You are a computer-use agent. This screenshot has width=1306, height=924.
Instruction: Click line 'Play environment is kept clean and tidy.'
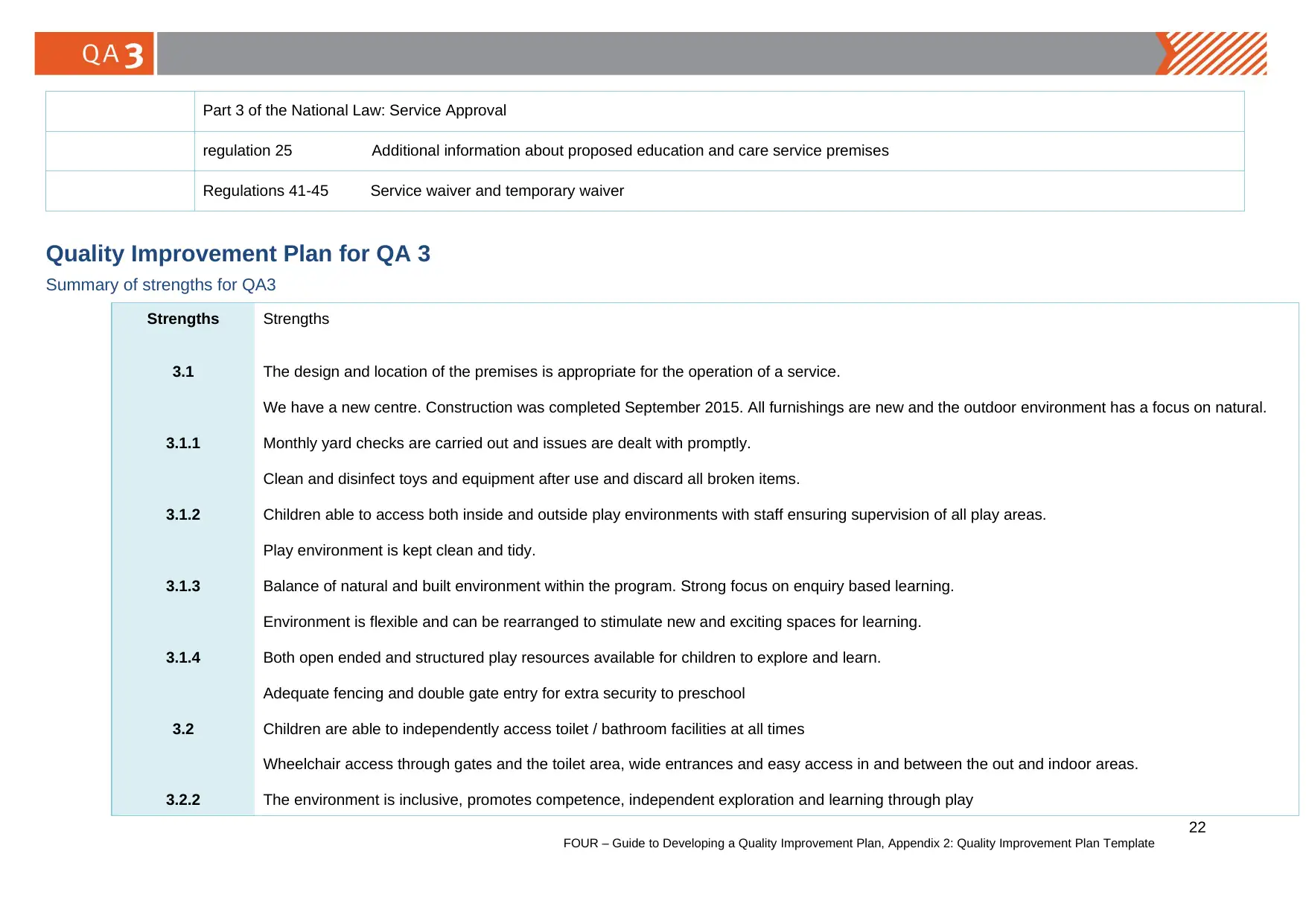(x=399, y=551)
